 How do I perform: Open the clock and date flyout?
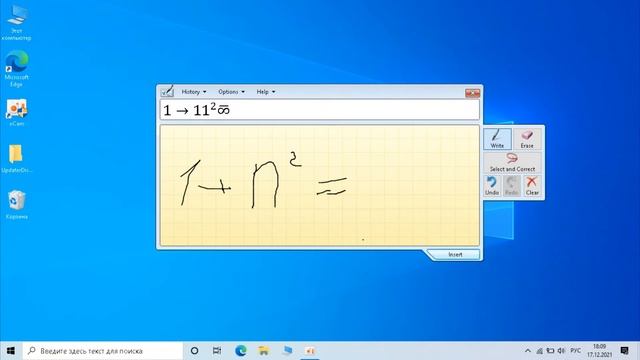(599, 351)
